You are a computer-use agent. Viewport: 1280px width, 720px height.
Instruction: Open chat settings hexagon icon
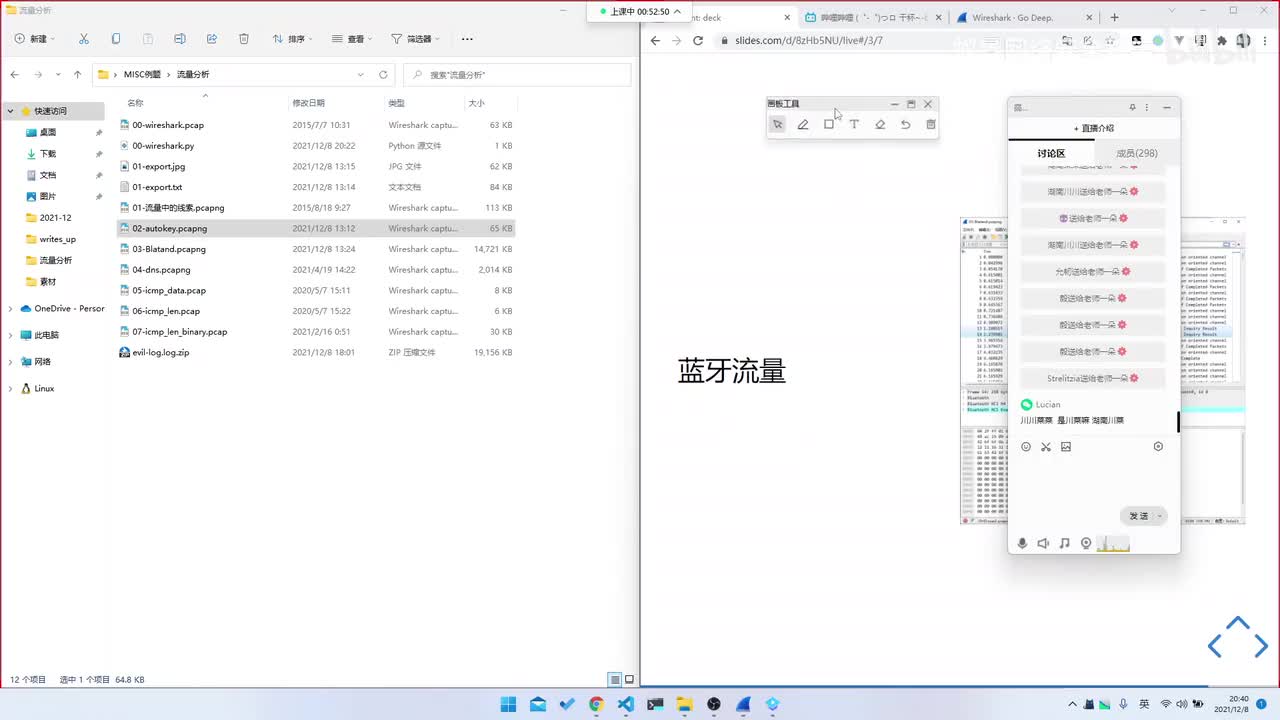pyautogui.click(x=1158, y=447)
